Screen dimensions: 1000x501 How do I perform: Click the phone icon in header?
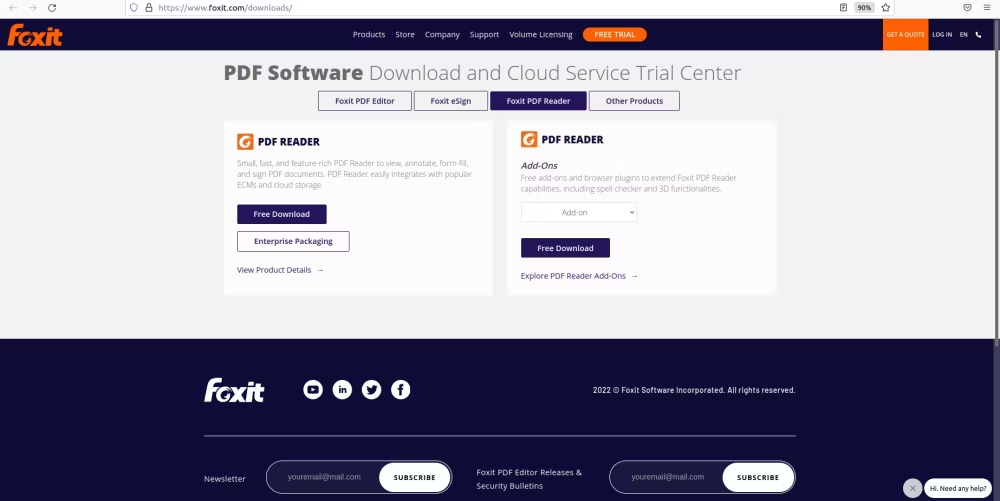point(978,34)
